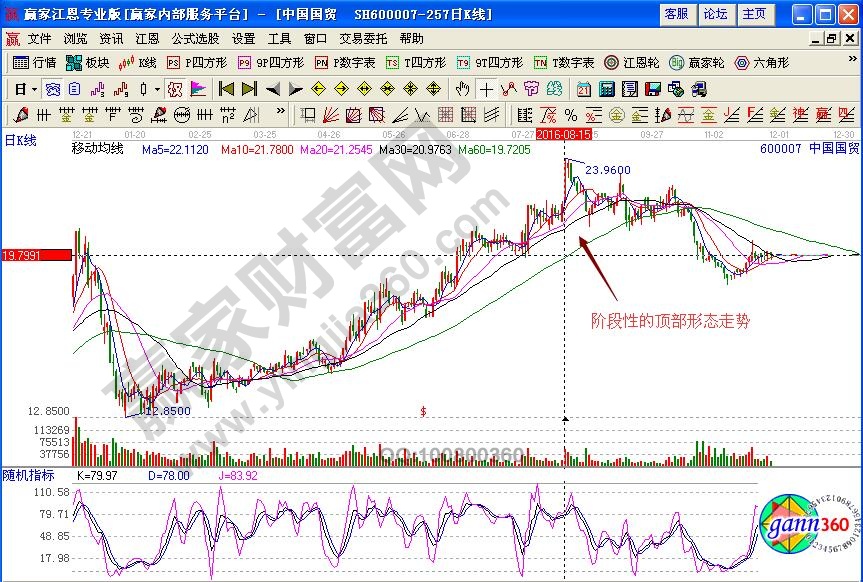Click the 客服 customer service button
The height and width of the screenshot is (582, 863).
pos(676,14)
